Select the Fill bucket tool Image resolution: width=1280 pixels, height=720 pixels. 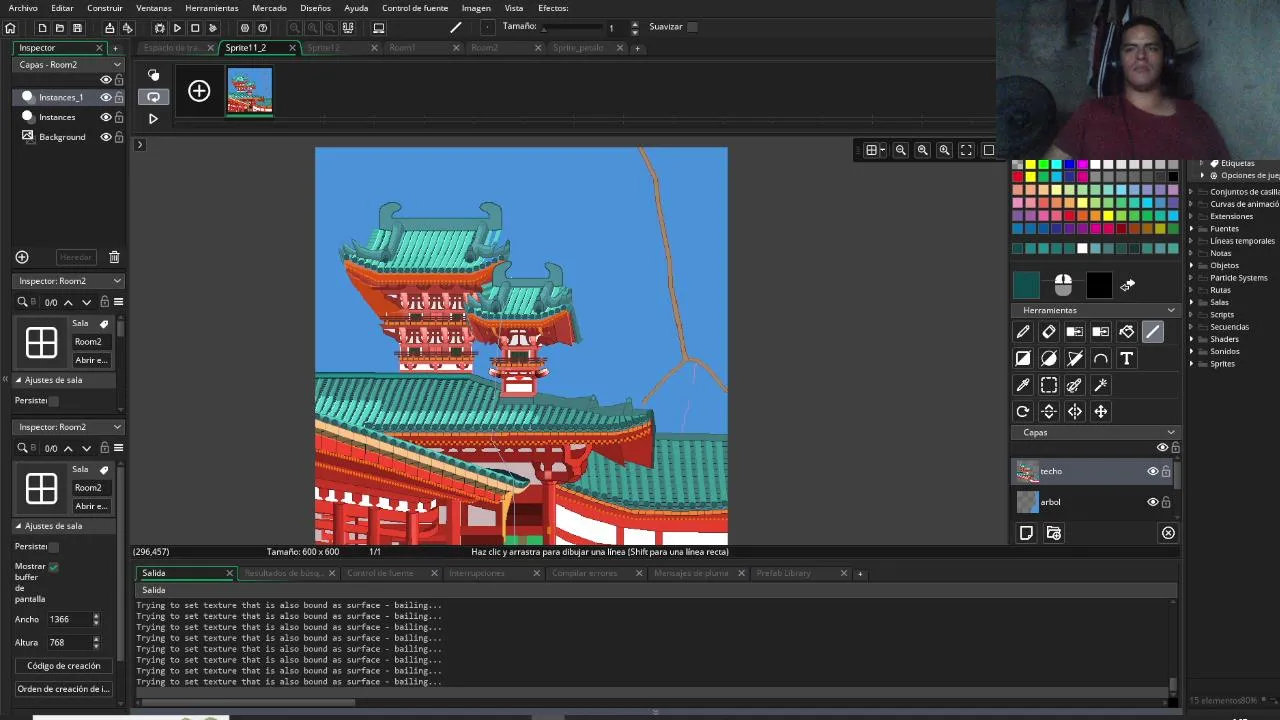[1127, 332]
